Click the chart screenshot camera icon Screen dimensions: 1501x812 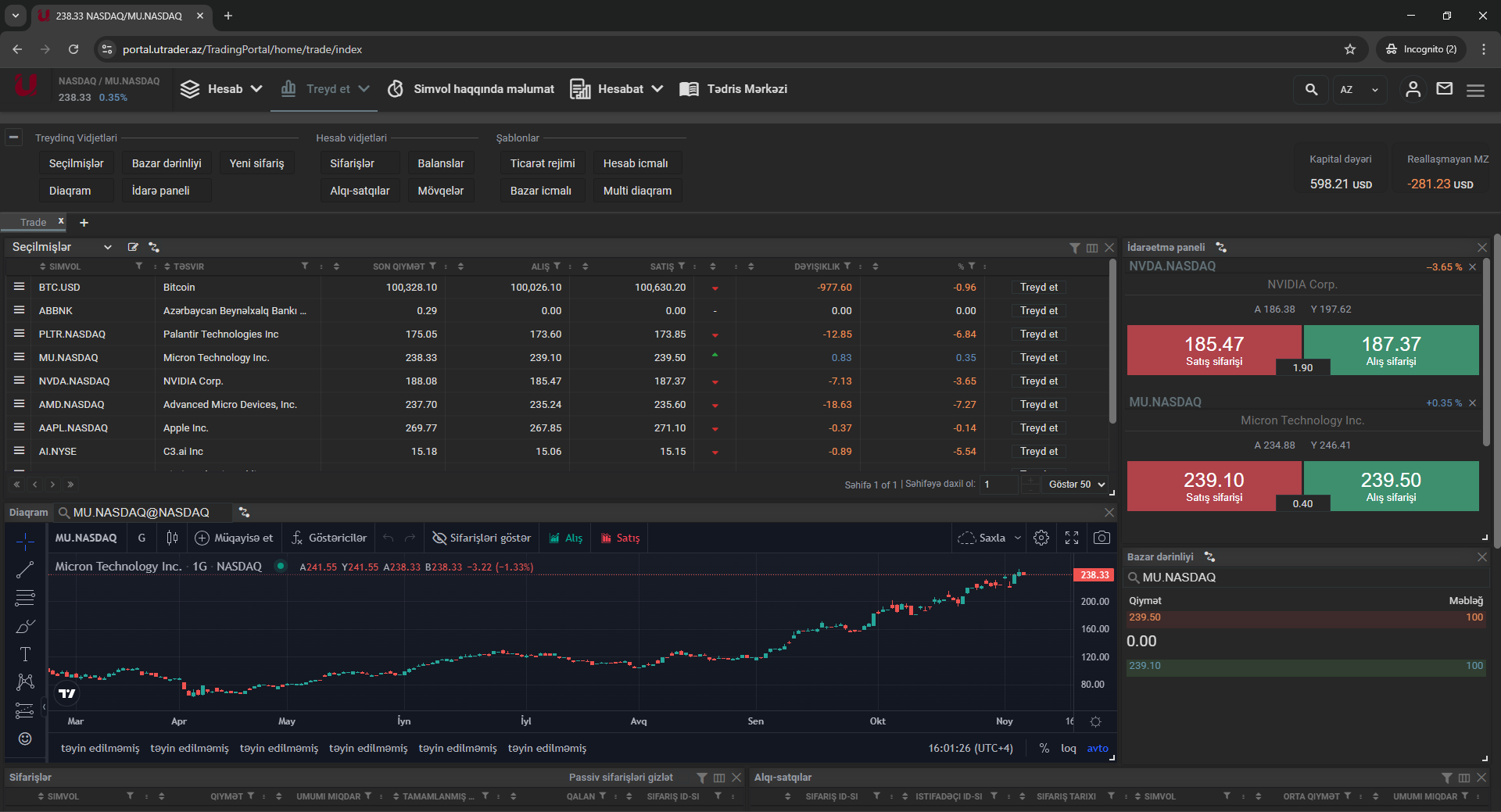point(1102,538)
